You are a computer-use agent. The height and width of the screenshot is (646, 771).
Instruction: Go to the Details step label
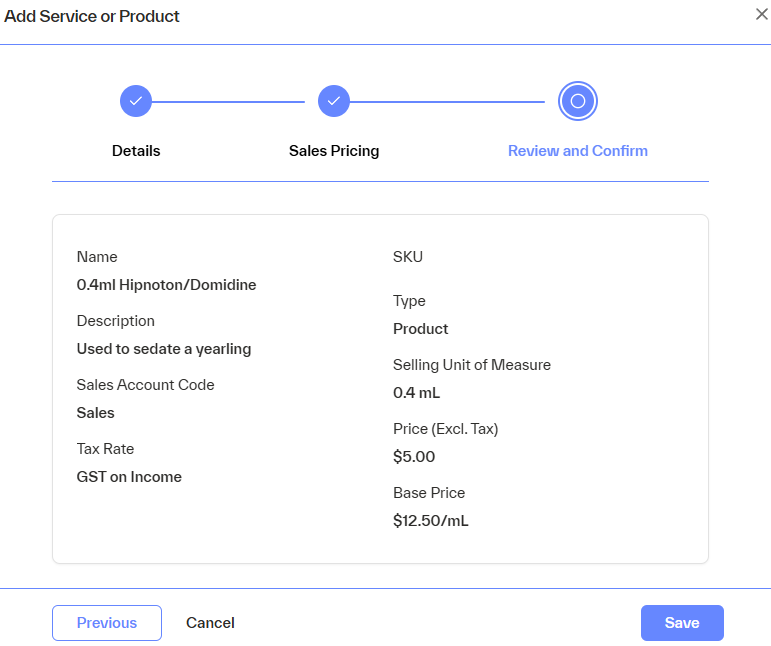click(136, 151)
